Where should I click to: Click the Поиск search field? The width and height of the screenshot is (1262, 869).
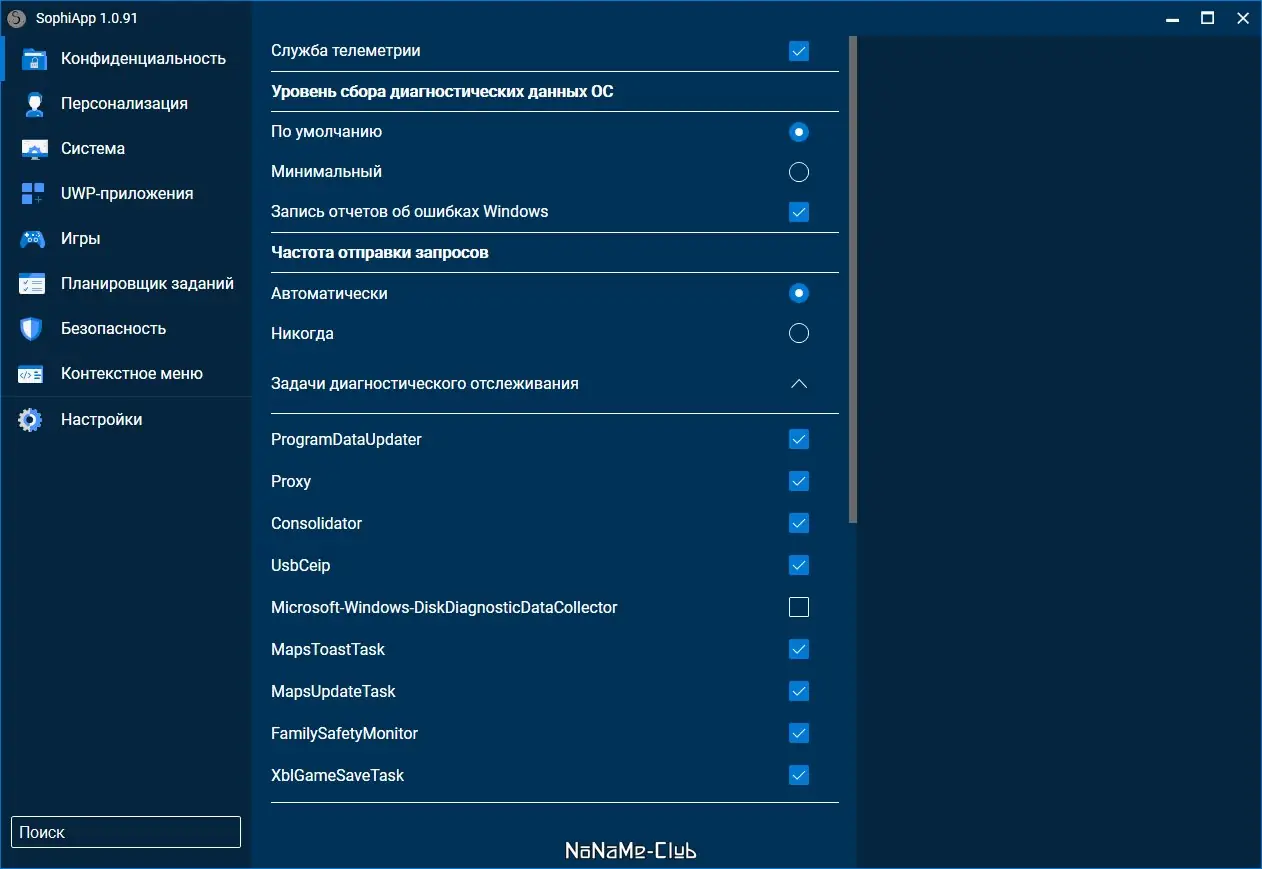(x=126, y=832)
